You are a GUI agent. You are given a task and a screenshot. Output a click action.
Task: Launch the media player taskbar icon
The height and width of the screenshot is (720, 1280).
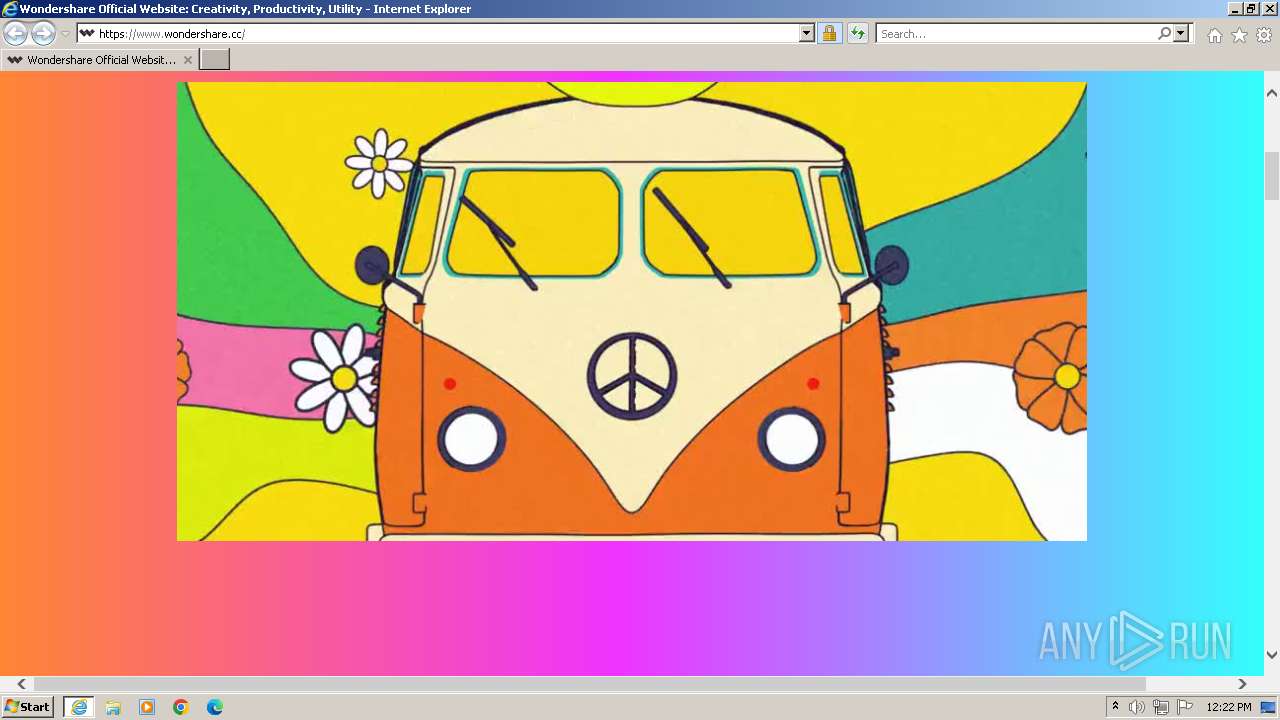coord(147,707)
